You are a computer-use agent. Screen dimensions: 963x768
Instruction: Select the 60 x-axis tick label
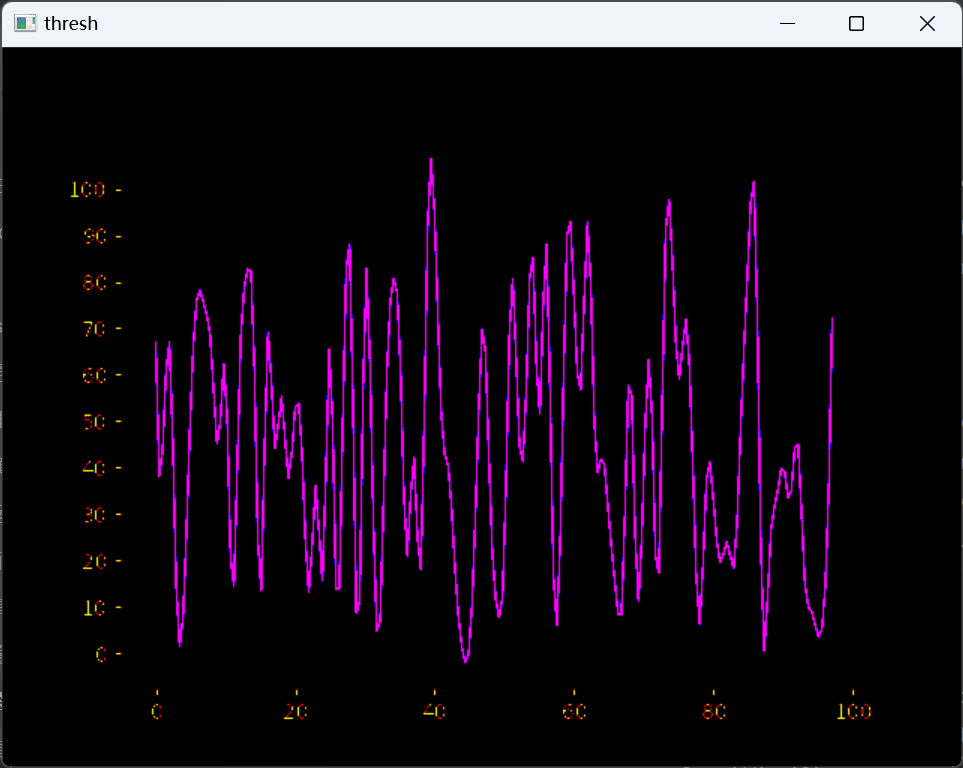pyautogui.click(x=574, y=711)
